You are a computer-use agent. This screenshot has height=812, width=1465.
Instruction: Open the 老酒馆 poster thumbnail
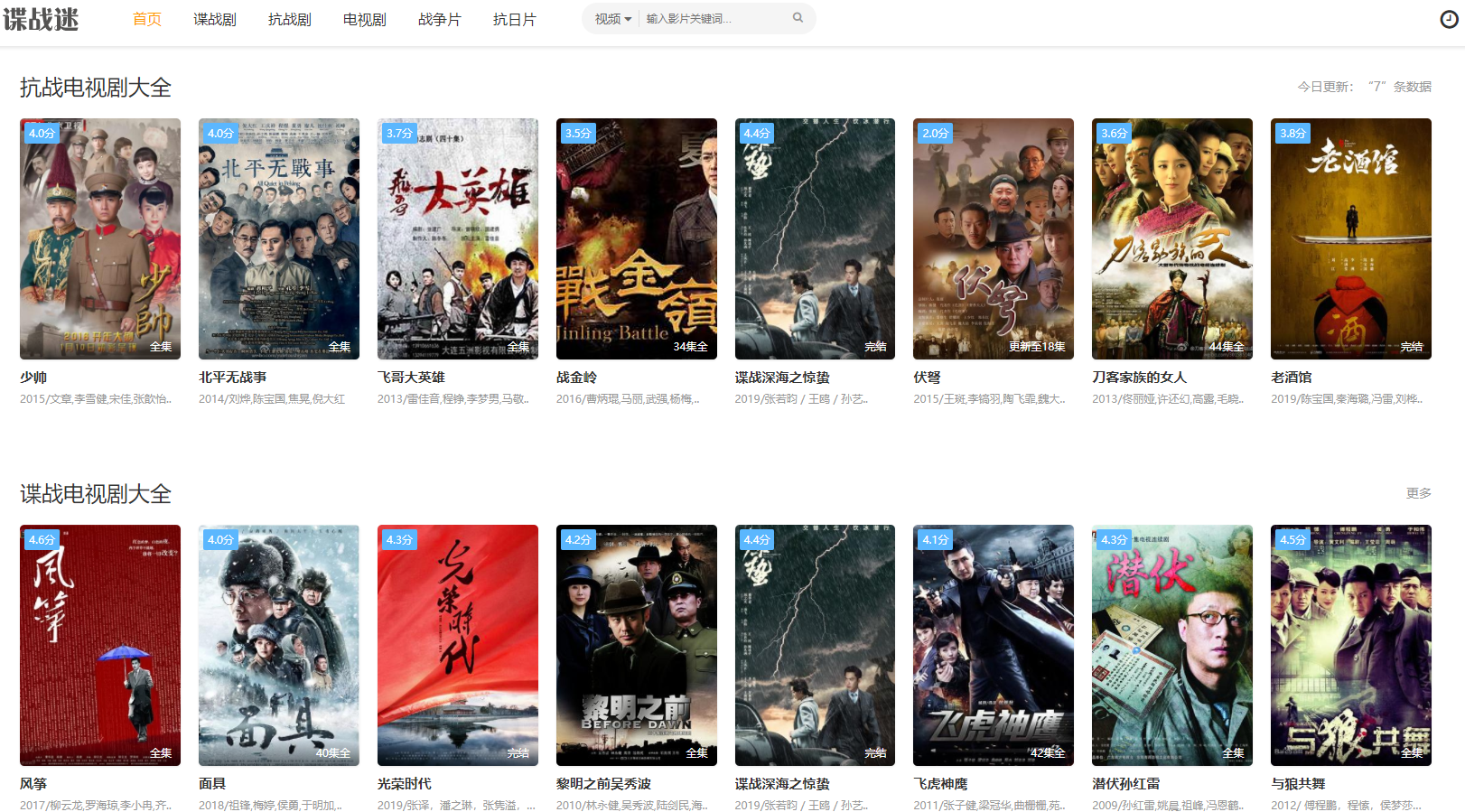coord(1351,238)
